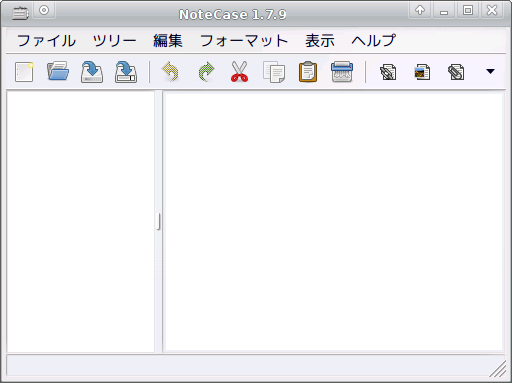Cut selection using the red scissors icon
The image size is (512, 383).
point(239,71)
